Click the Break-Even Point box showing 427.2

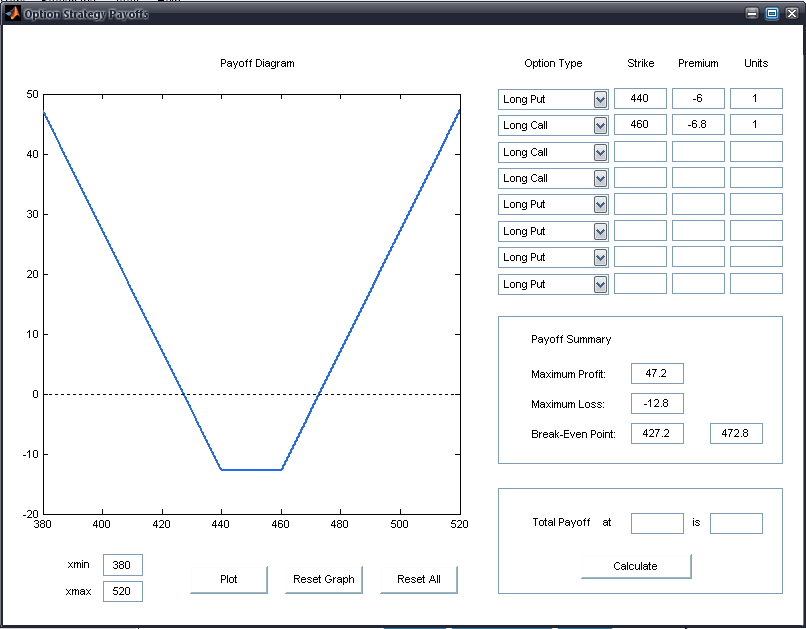[x=657, y=433]
